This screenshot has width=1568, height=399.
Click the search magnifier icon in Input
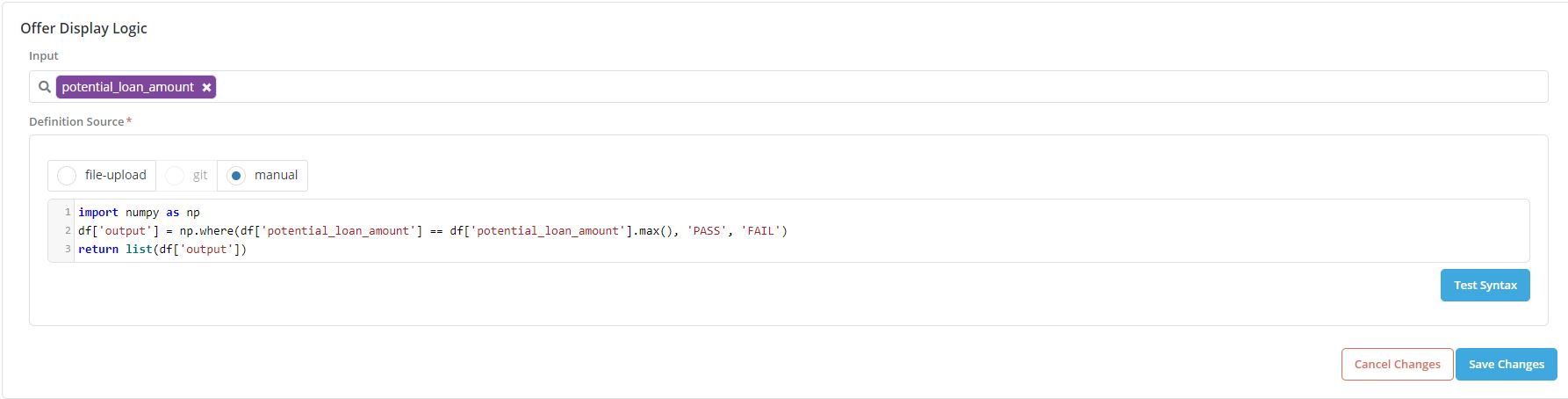pos(44,87)
